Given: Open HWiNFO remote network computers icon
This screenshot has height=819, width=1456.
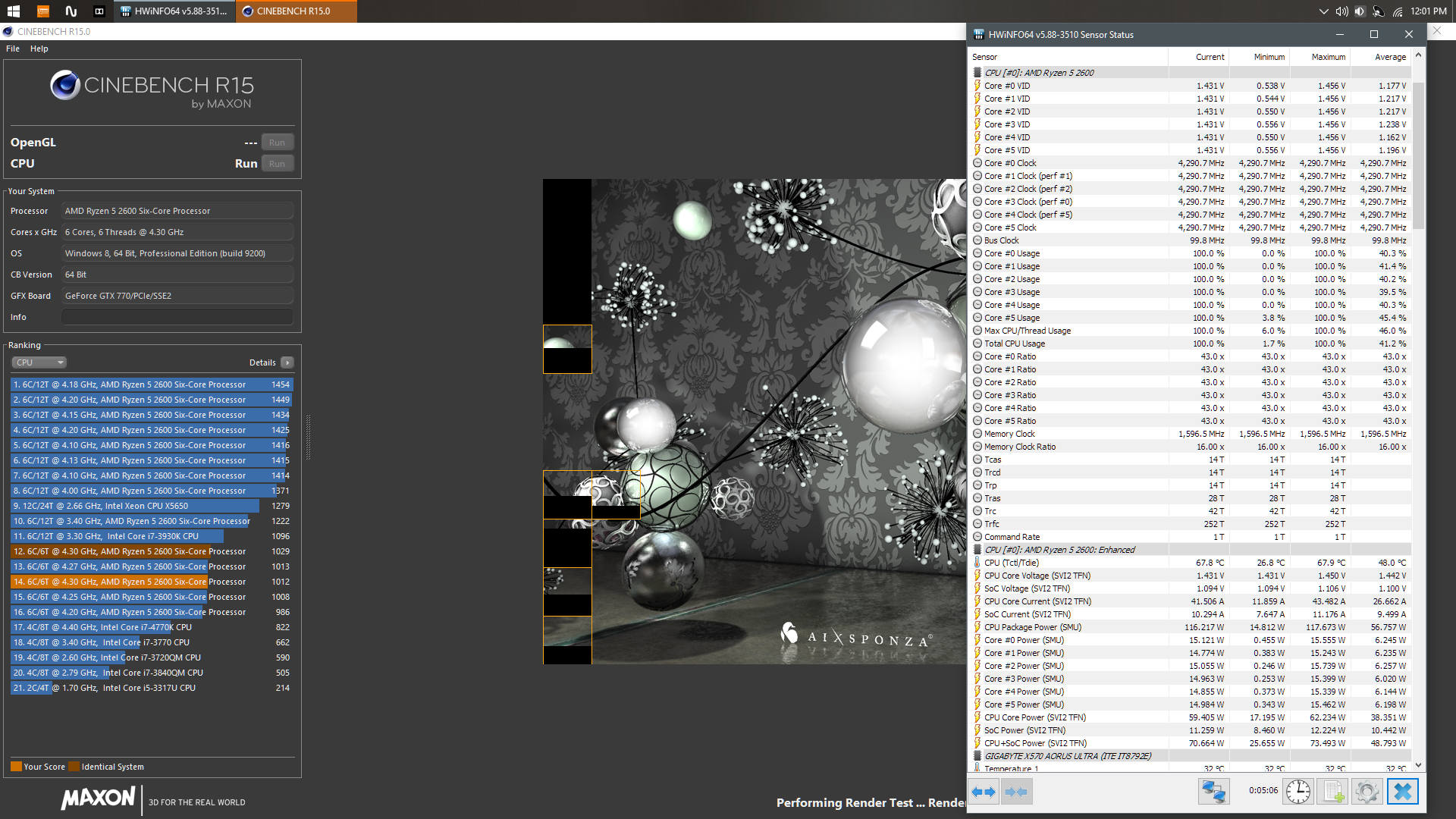Looking at the screenshot, I should click(x=1213, y=792).
